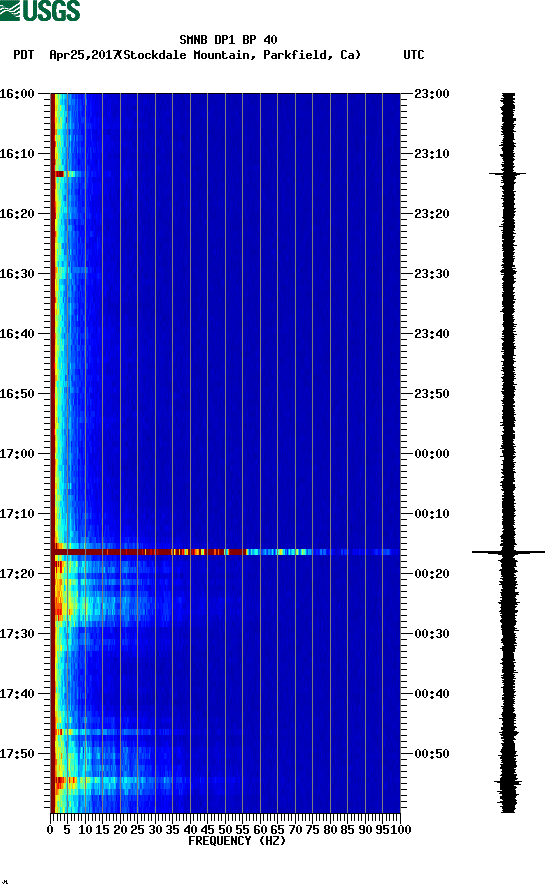552x893 pixels.
Task: Click the 20 Hz frequency tick label
Action: click(x=120, y=830)
